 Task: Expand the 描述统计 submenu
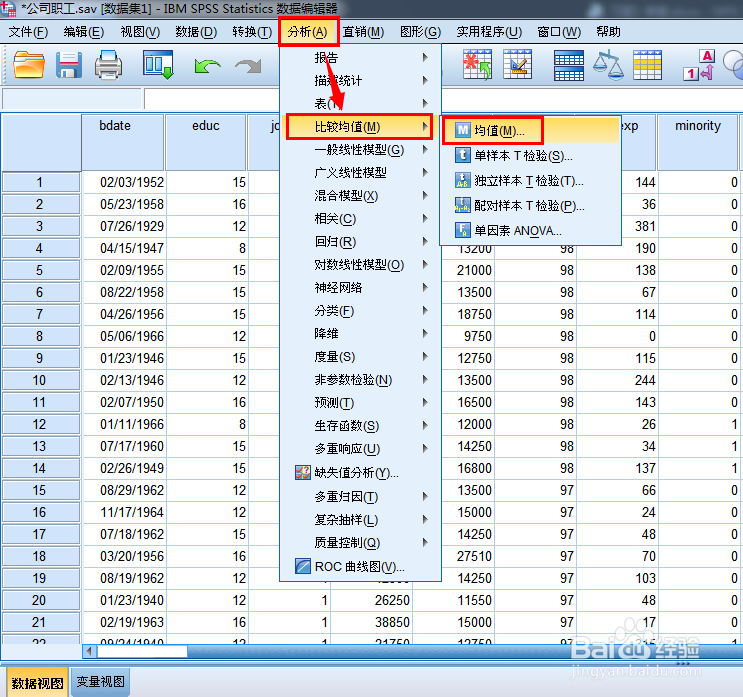361,81
